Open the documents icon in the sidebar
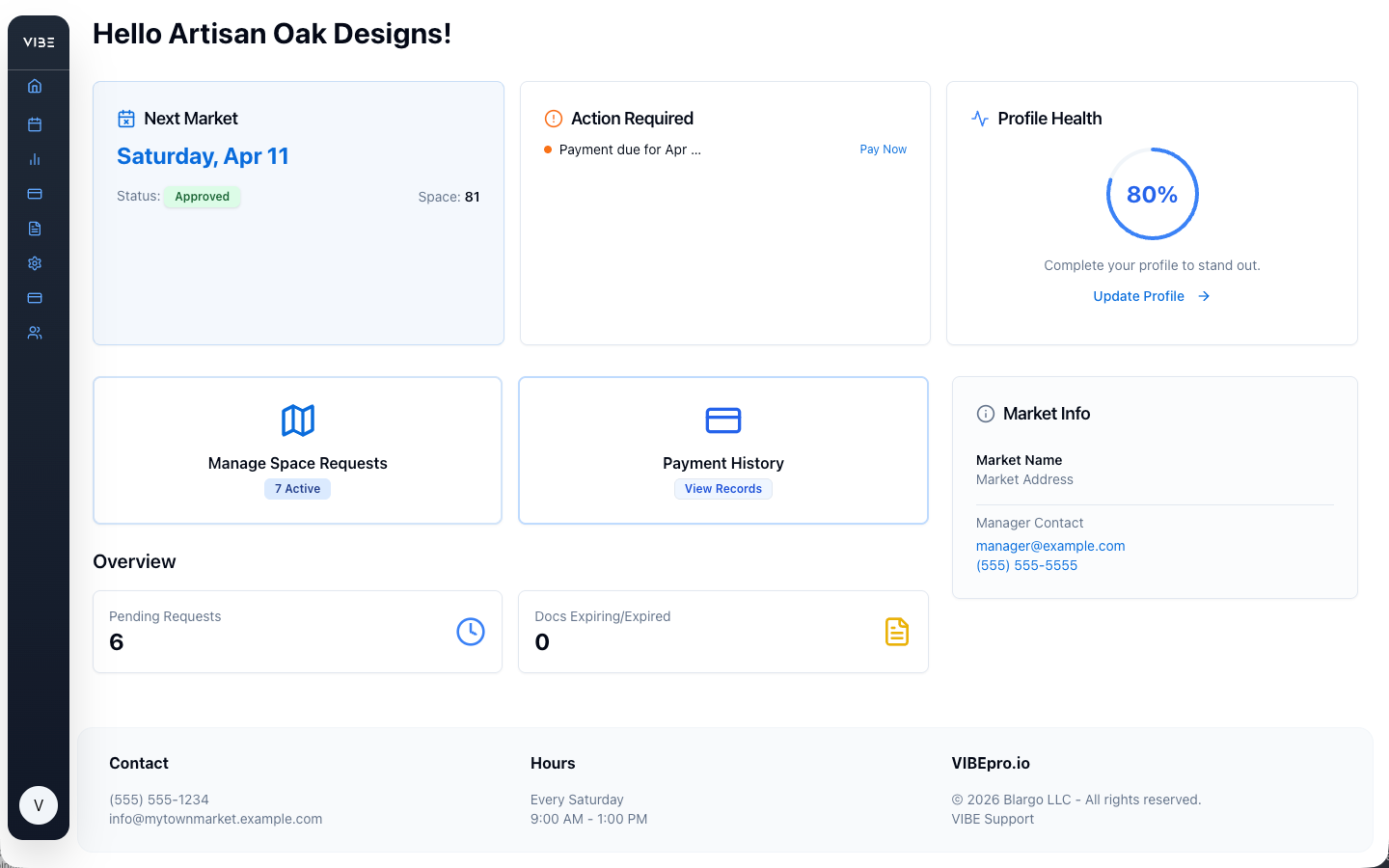This screenshot has height=868, width=1389. [35, 229]
